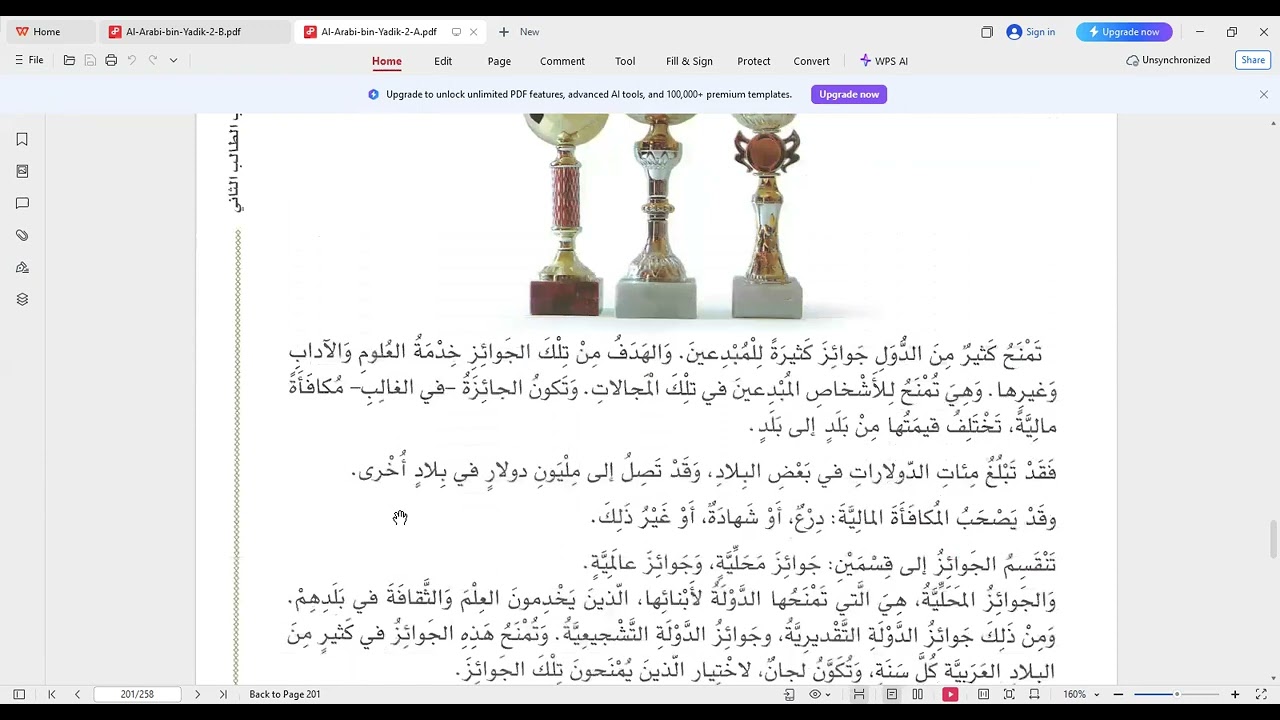Screen dimensions: 1280x720
Task: Open the Tool ribbon tab
Action: [x=625, y=61]
